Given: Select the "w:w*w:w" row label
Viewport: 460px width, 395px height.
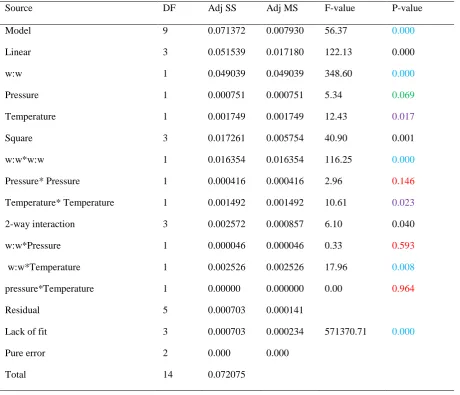Looking at the screenshot, I should (24, 160).
